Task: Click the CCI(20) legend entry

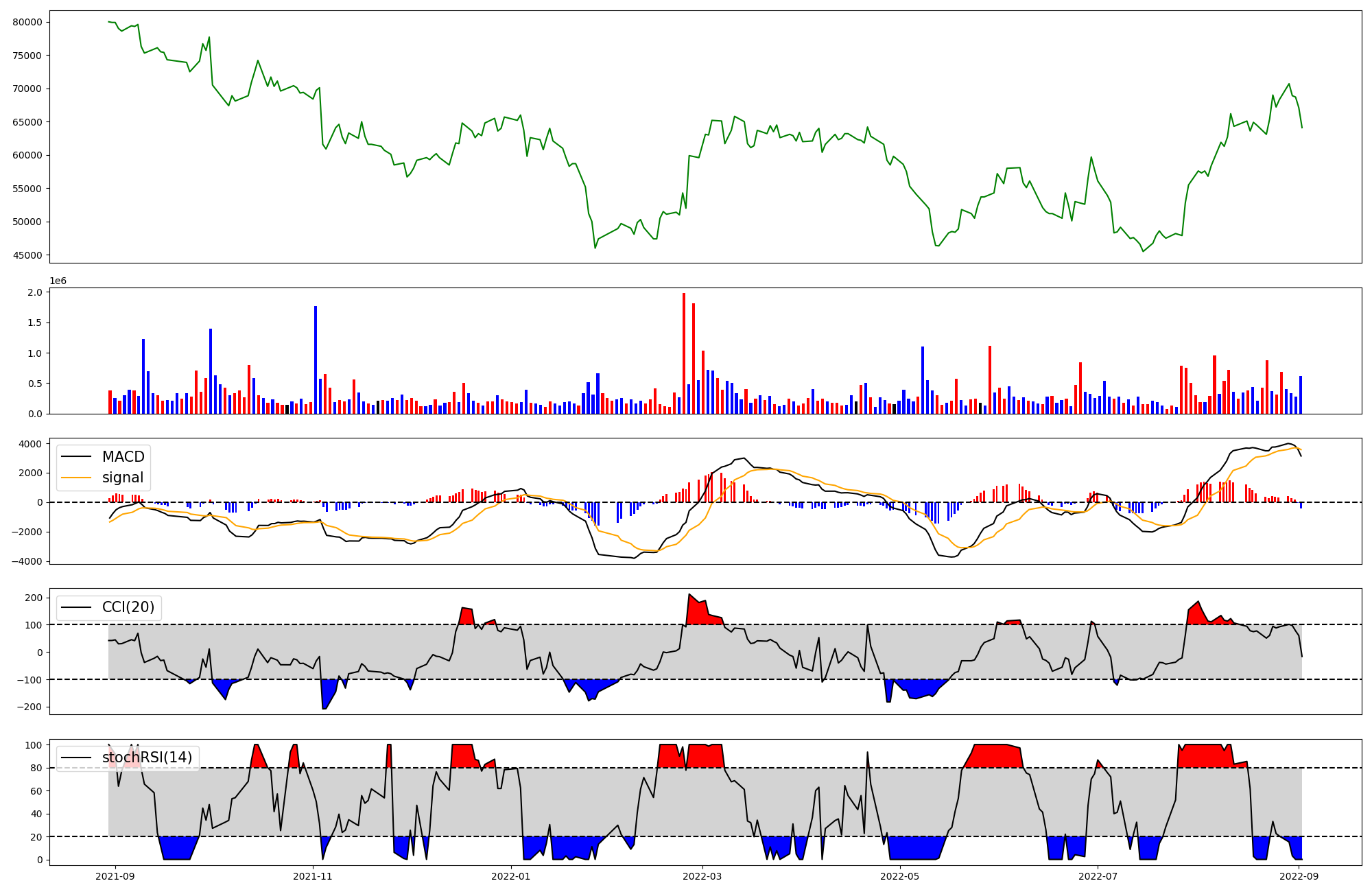Action: 128,607
